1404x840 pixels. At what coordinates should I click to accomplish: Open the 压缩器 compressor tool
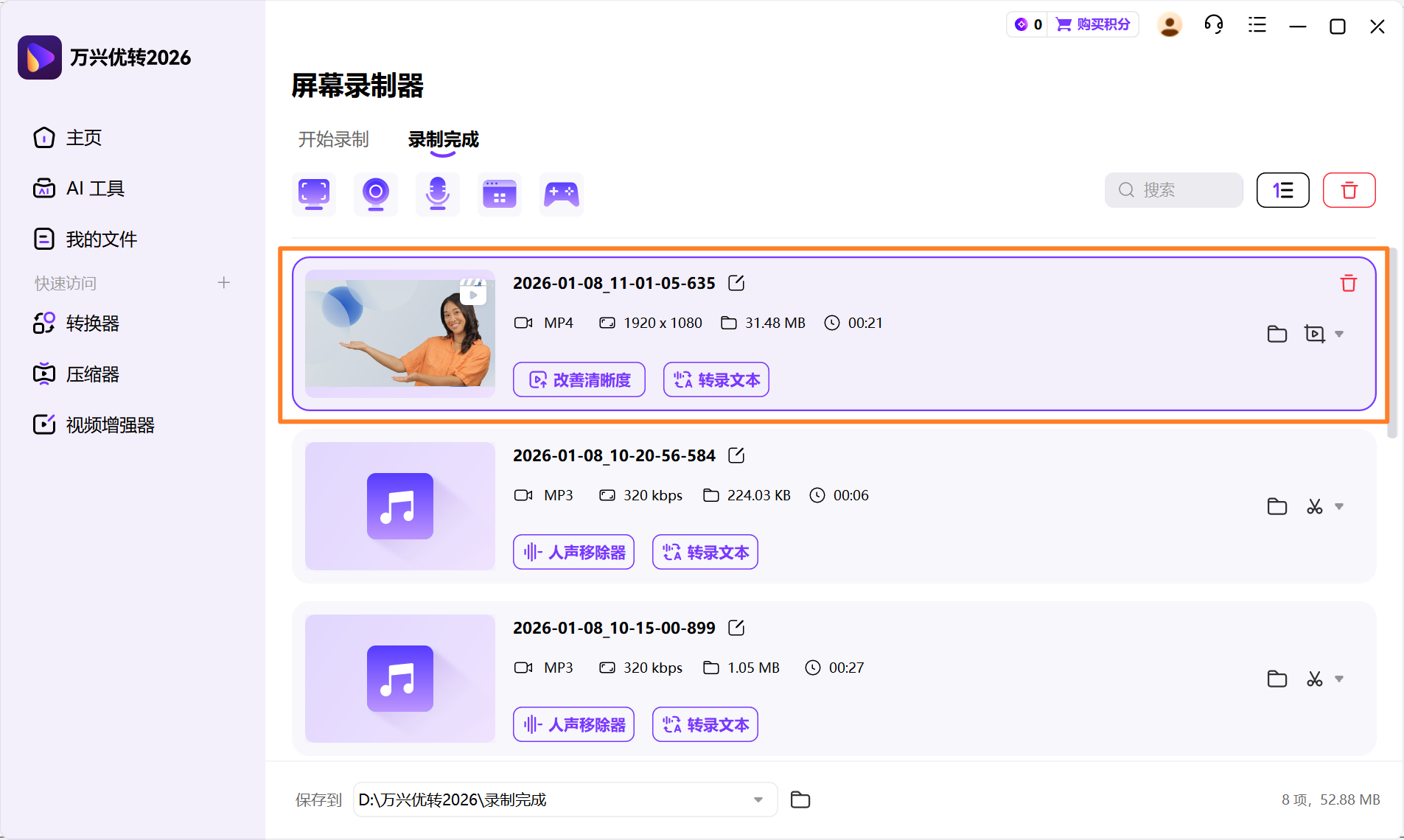(x=92, y=374)
